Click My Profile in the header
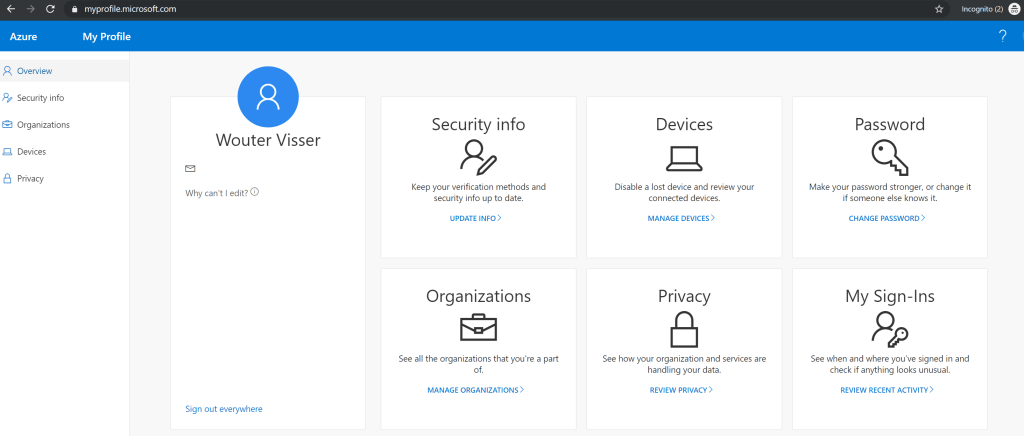Image resolution: width=1024 pixels, height=436 pixels. [x=106, y=37]
